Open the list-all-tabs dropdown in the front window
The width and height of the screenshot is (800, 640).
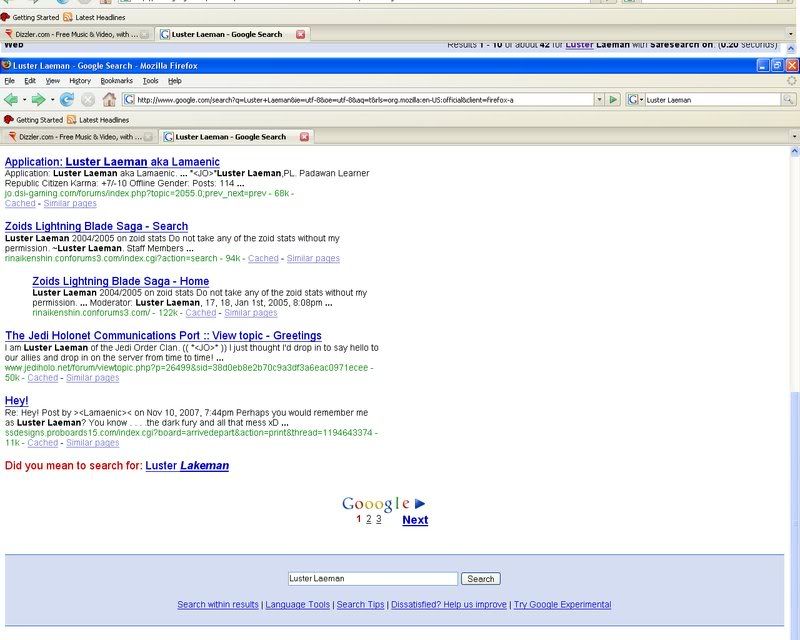click(x=794, y=137)
